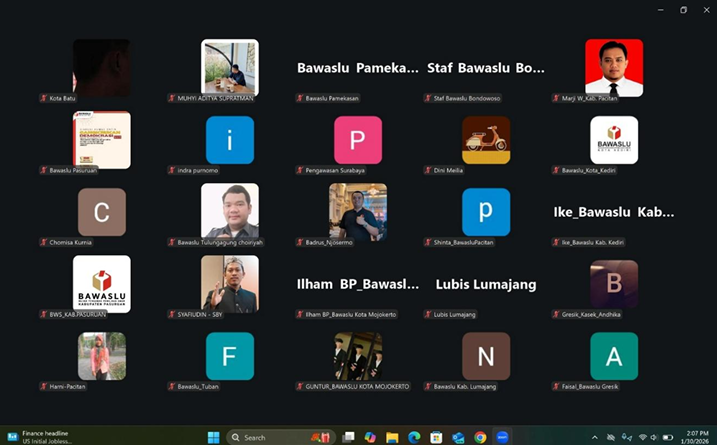Select BWS_KAB.PASURUAN Bawaslu logo tile
Viewport: 717px width, 445px height.
(x=102, y=284)
